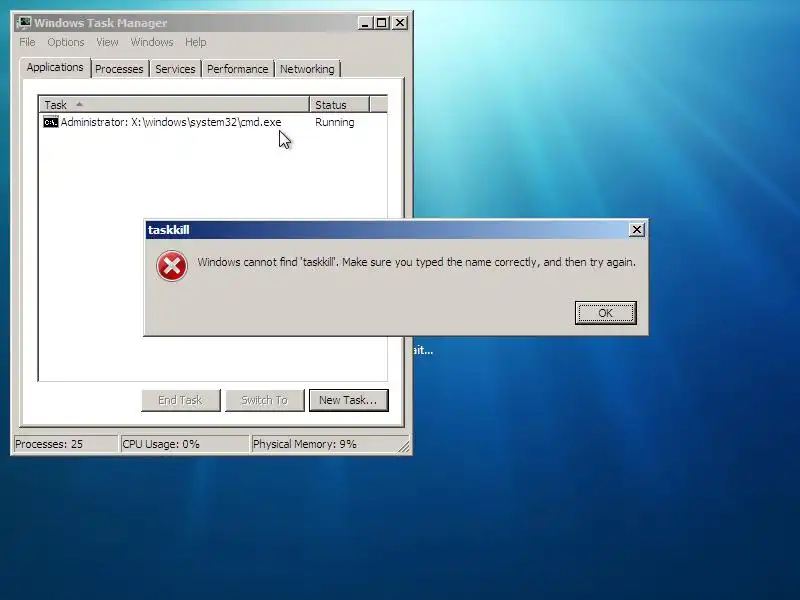Click the New Task... button
This screenshot has height=600, width=800.
(348, 400)
